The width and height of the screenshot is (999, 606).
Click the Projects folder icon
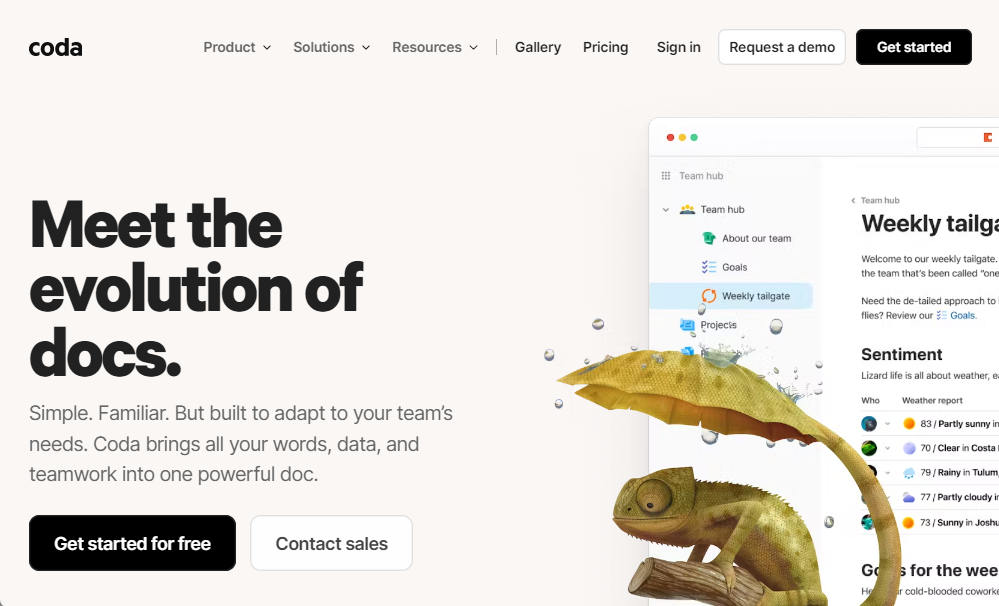point(687,325)
